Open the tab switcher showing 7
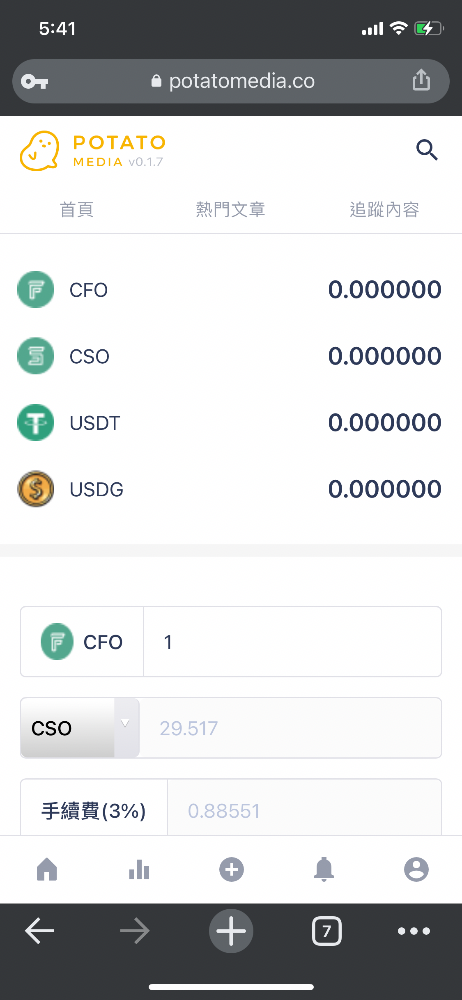Screen dimensions: 462x1000 (x=327, y=931)
